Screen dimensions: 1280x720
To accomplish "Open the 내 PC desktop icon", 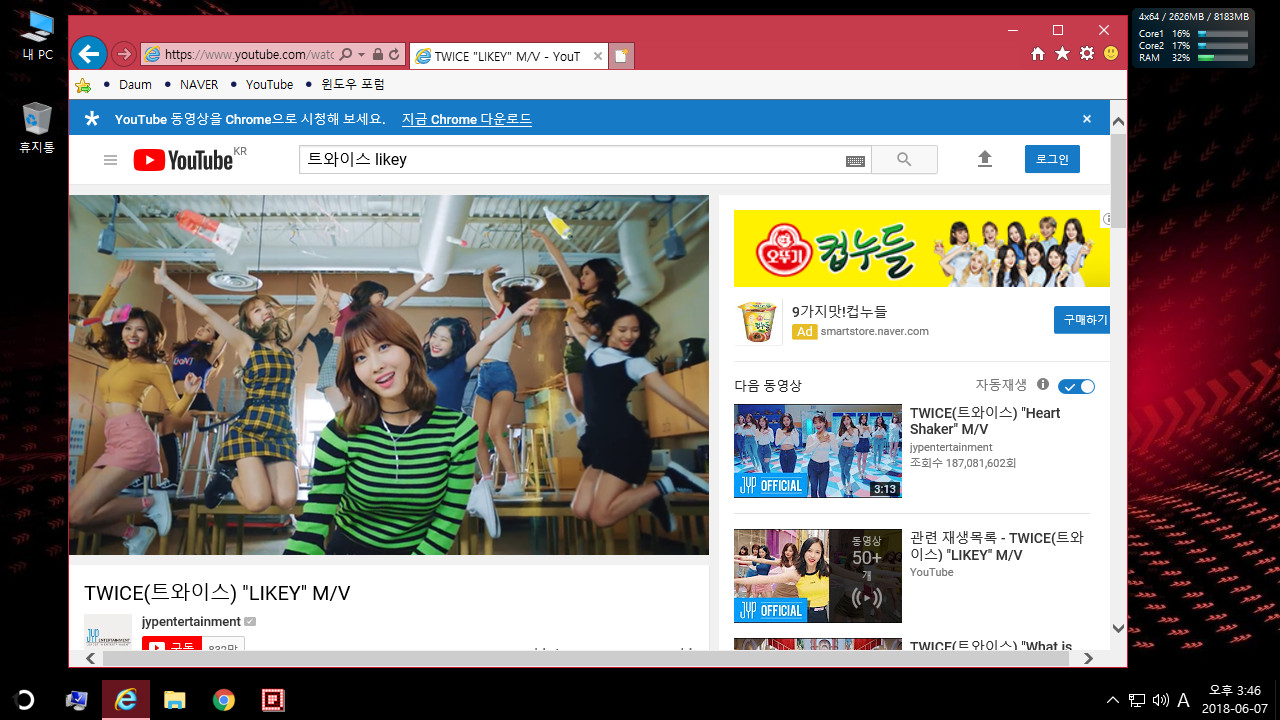I will tap(38, 36).
